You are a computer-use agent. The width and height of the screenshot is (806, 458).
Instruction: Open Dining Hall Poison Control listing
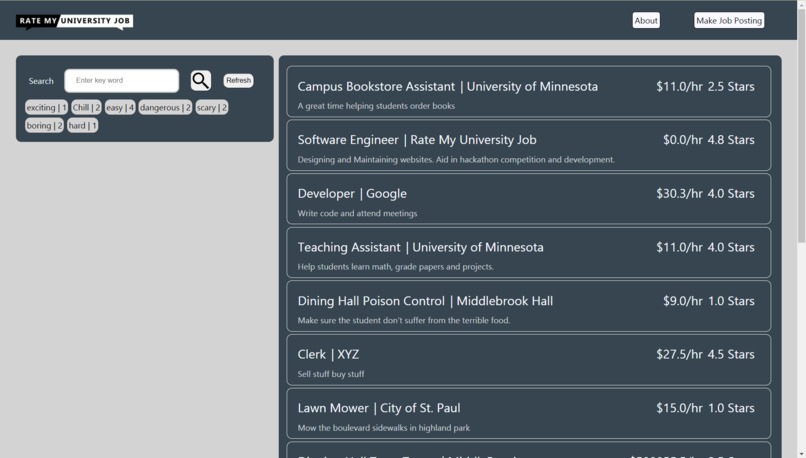528,306
